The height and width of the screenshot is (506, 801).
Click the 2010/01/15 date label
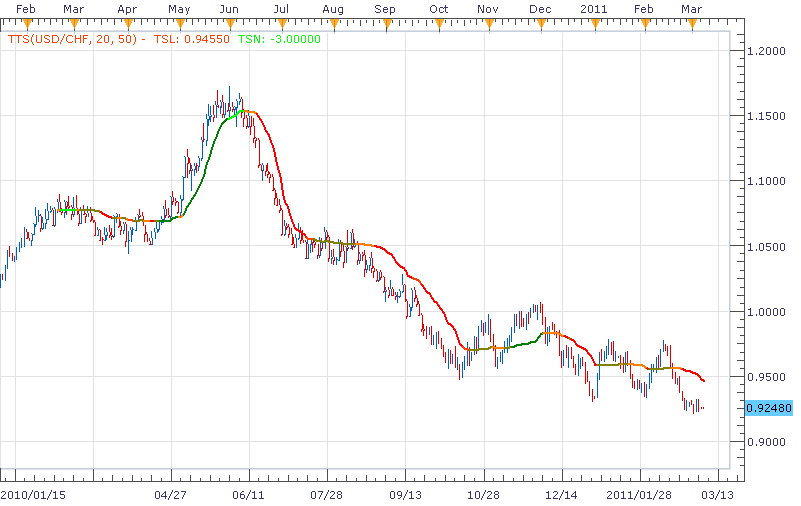(33, 495)
